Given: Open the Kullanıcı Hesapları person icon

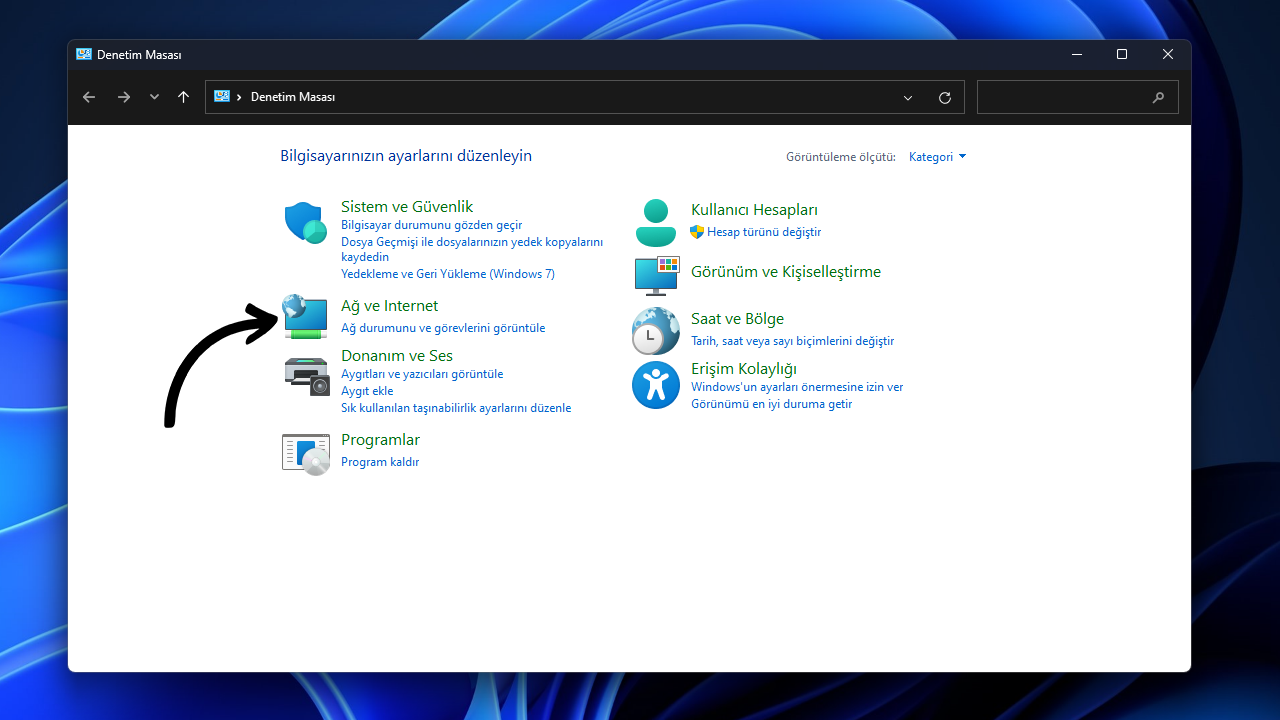Looking at the screenshot, I should (x=656, y=222).
